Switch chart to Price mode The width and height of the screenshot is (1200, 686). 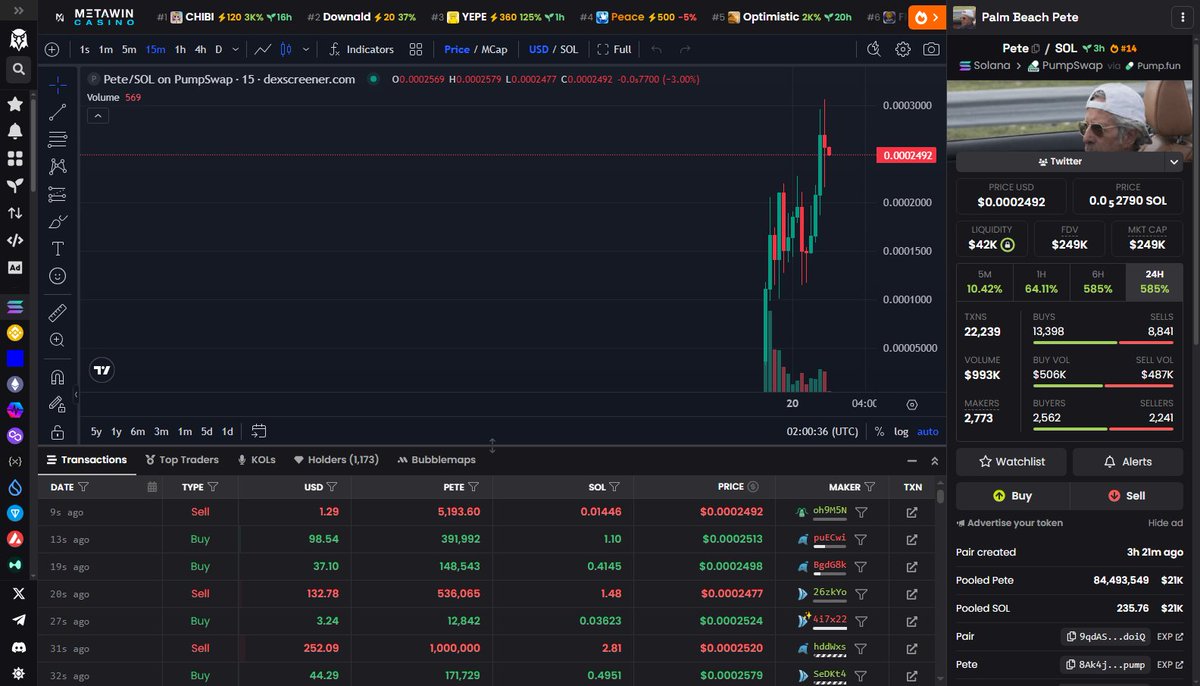click(x=457, y=49)
